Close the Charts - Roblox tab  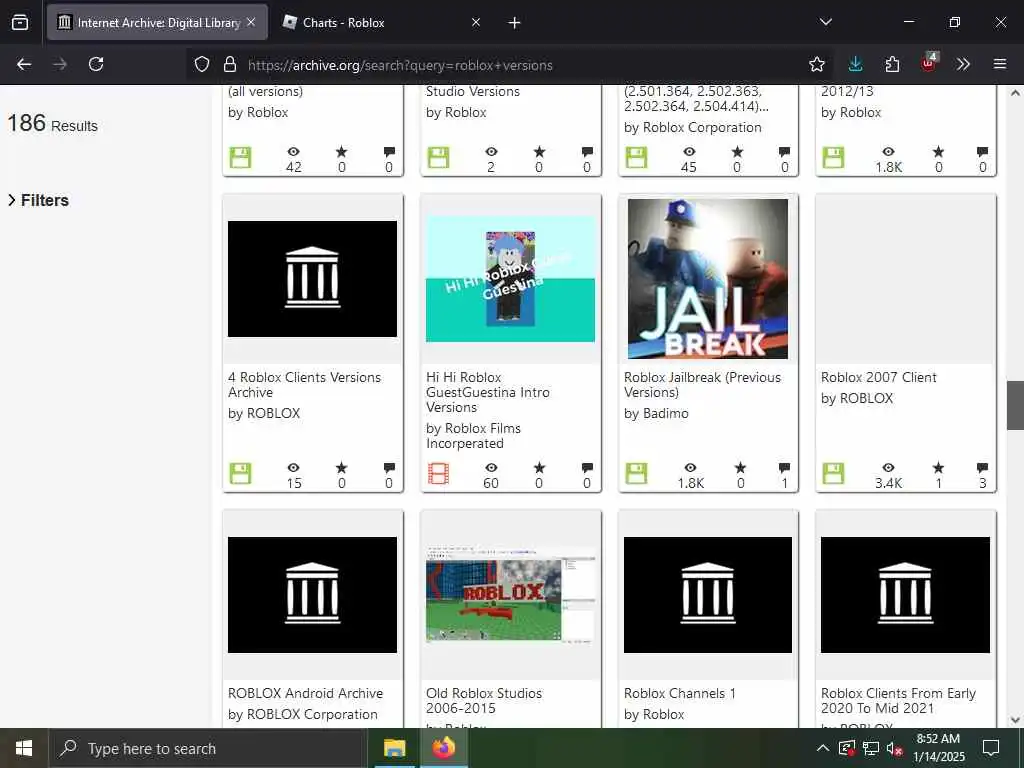tap(476, 22)
